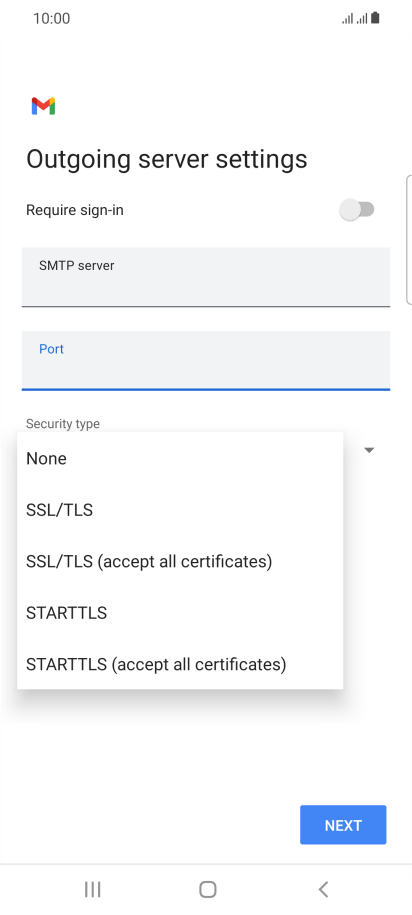This screenshot has height=915, width=412.
Task: Tap the Android home button icon
Action: [x=208, y=889]
